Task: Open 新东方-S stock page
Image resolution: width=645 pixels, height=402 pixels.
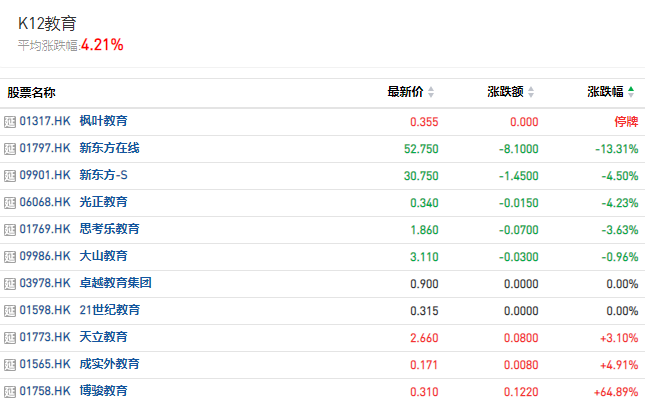Action: [x=104, y=175]
